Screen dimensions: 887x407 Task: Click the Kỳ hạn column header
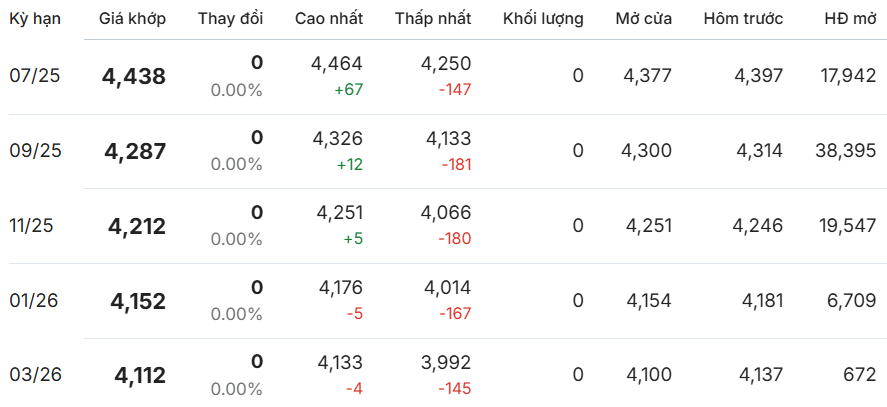35,19
